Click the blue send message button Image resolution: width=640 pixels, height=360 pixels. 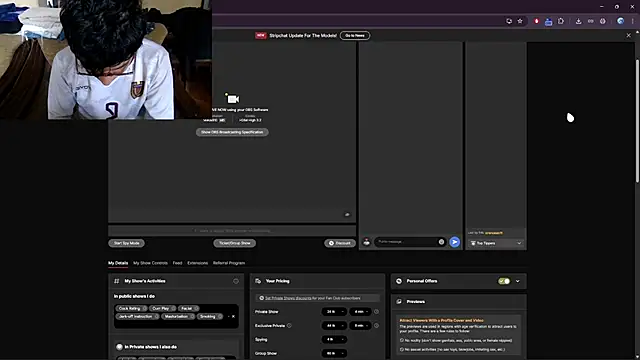tap(455, 242)
